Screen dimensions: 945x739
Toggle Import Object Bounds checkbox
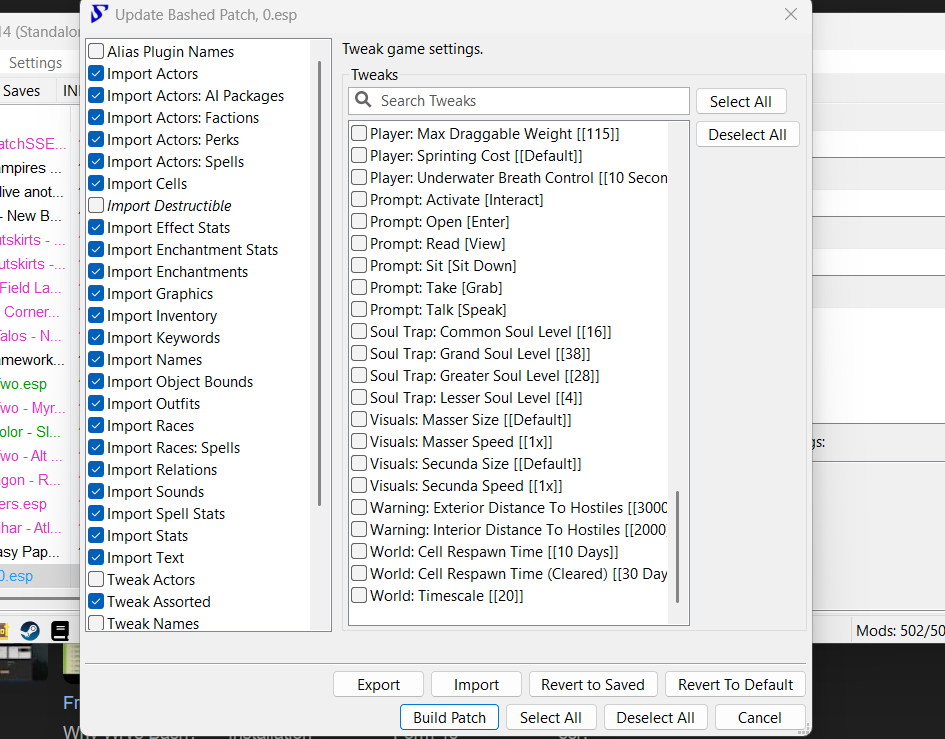[x=96, y=382]
